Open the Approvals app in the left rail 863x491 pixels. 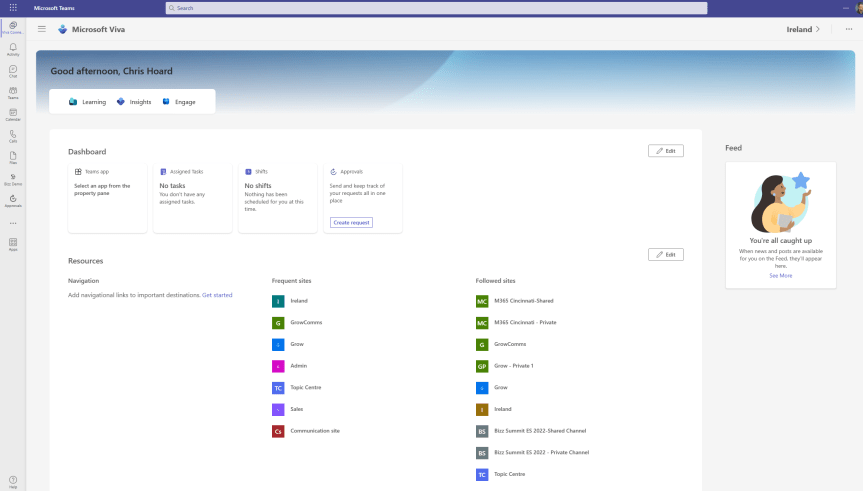click(x=13, y=201)
